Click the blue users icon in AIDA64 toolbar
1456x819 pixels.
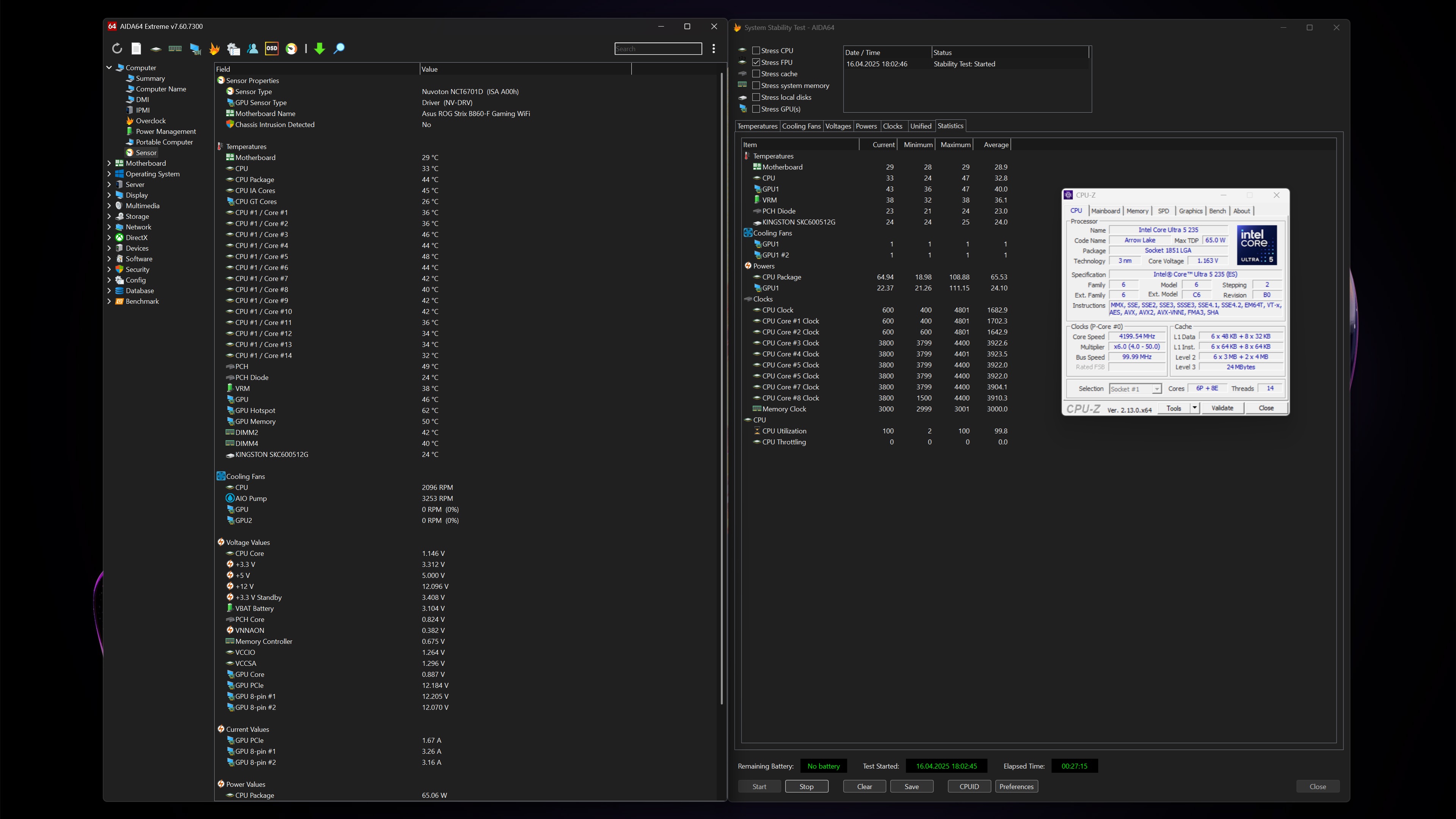[x=253, y=49]
